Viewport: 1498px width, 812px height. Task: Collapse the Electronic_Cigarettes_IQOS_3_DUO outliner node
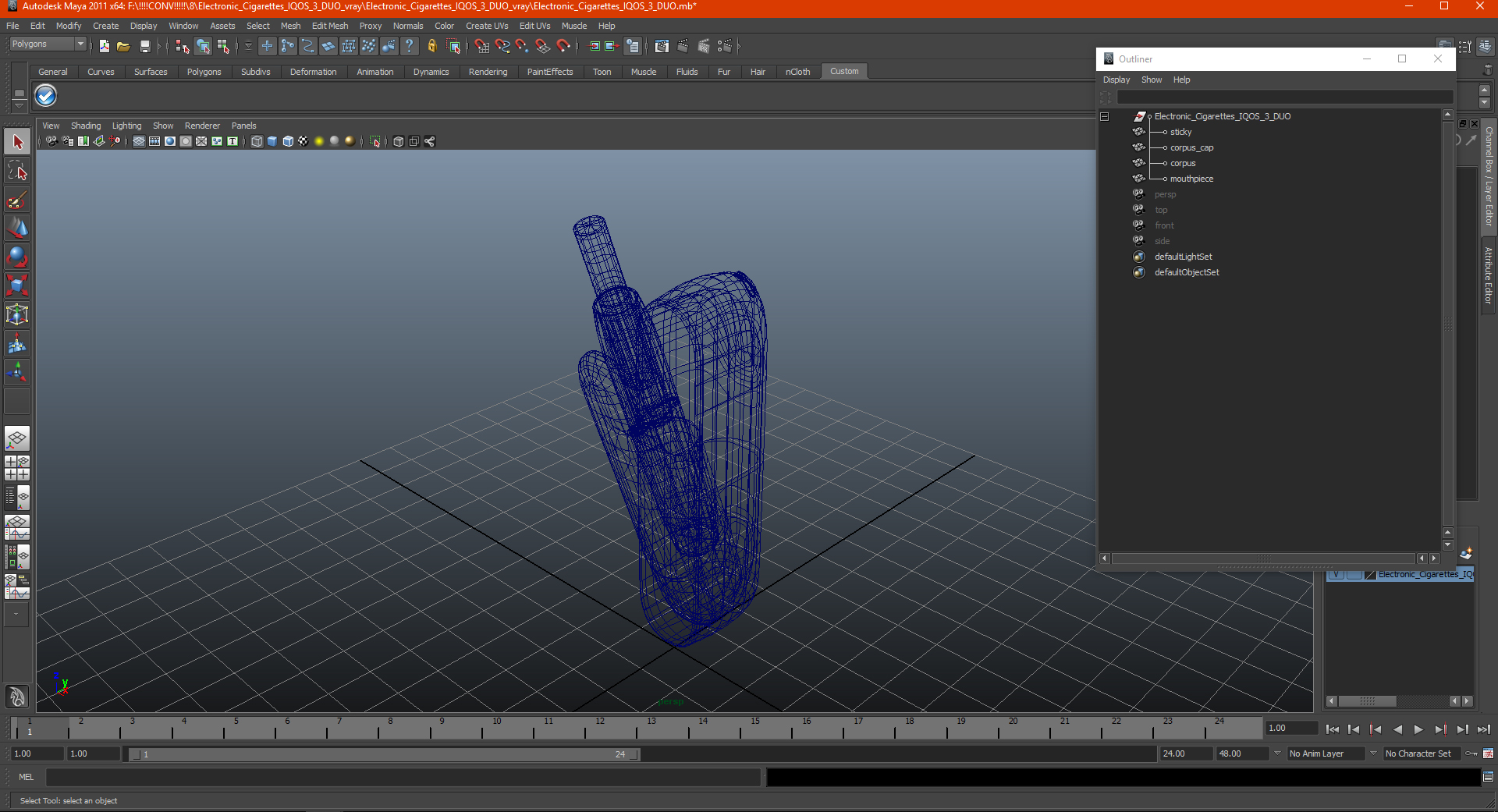pos(1105,116)
